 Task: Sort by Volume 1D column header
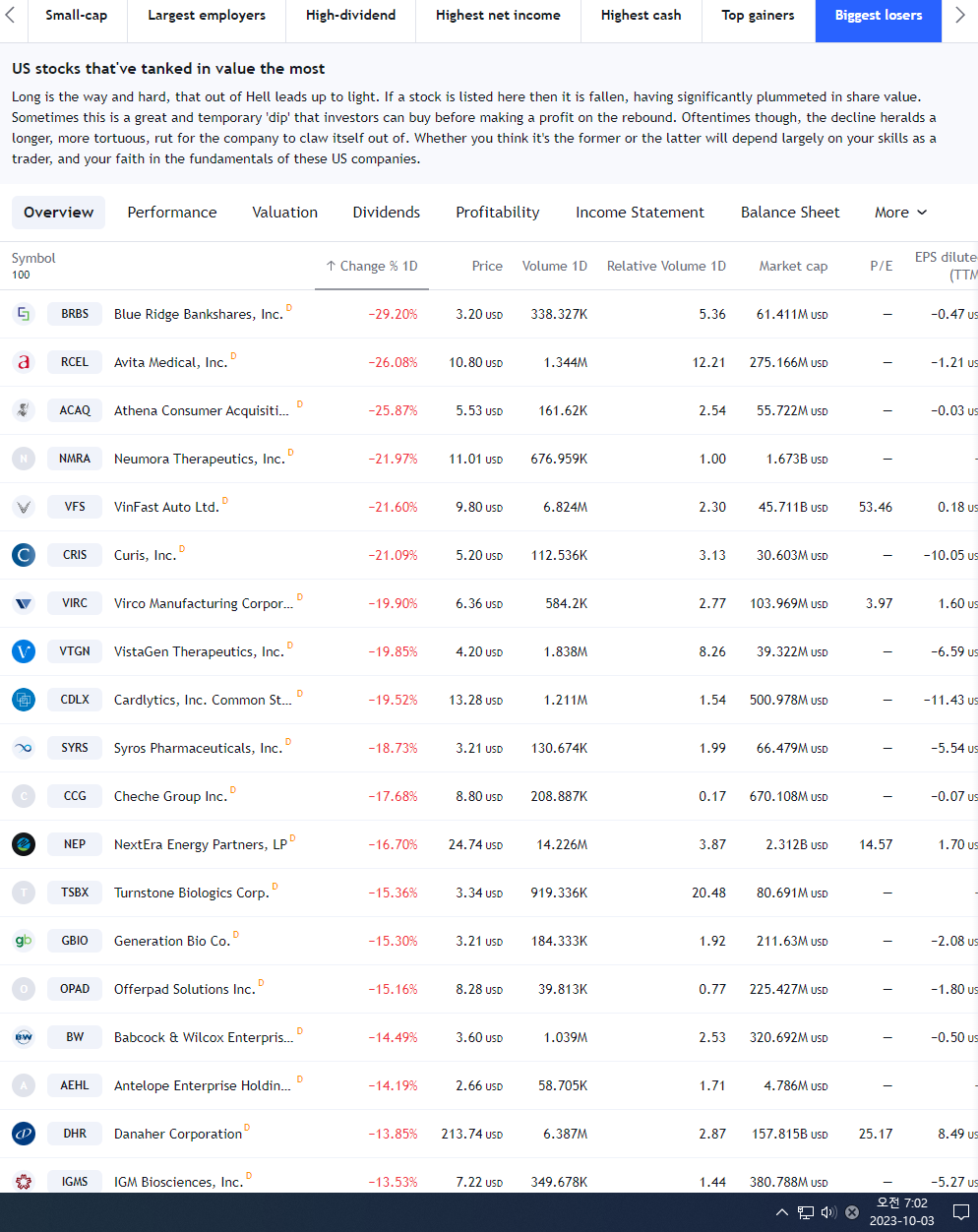[554, 267]
